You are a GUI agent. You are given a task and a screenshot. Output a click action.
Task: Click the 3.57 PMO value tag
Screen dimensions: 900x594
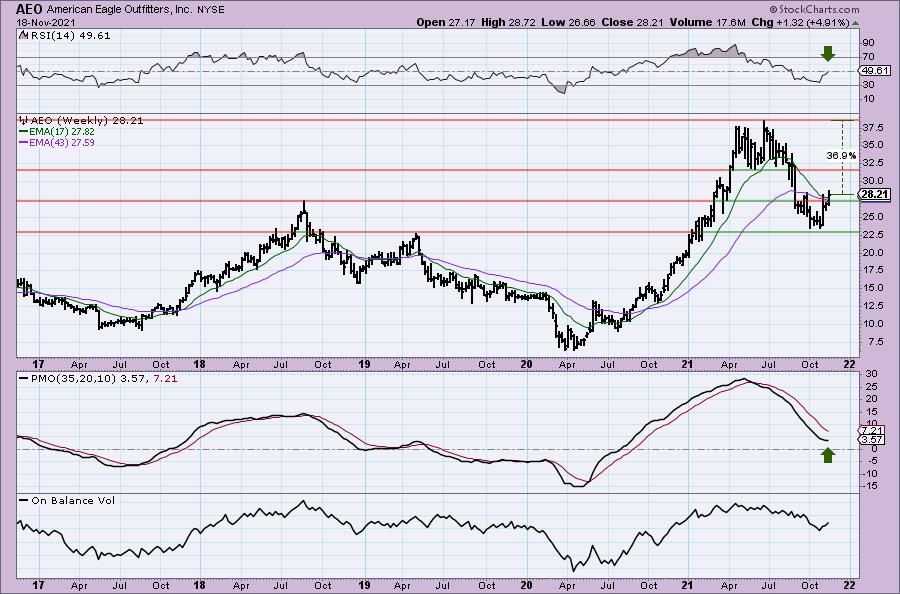coord(872,440)
